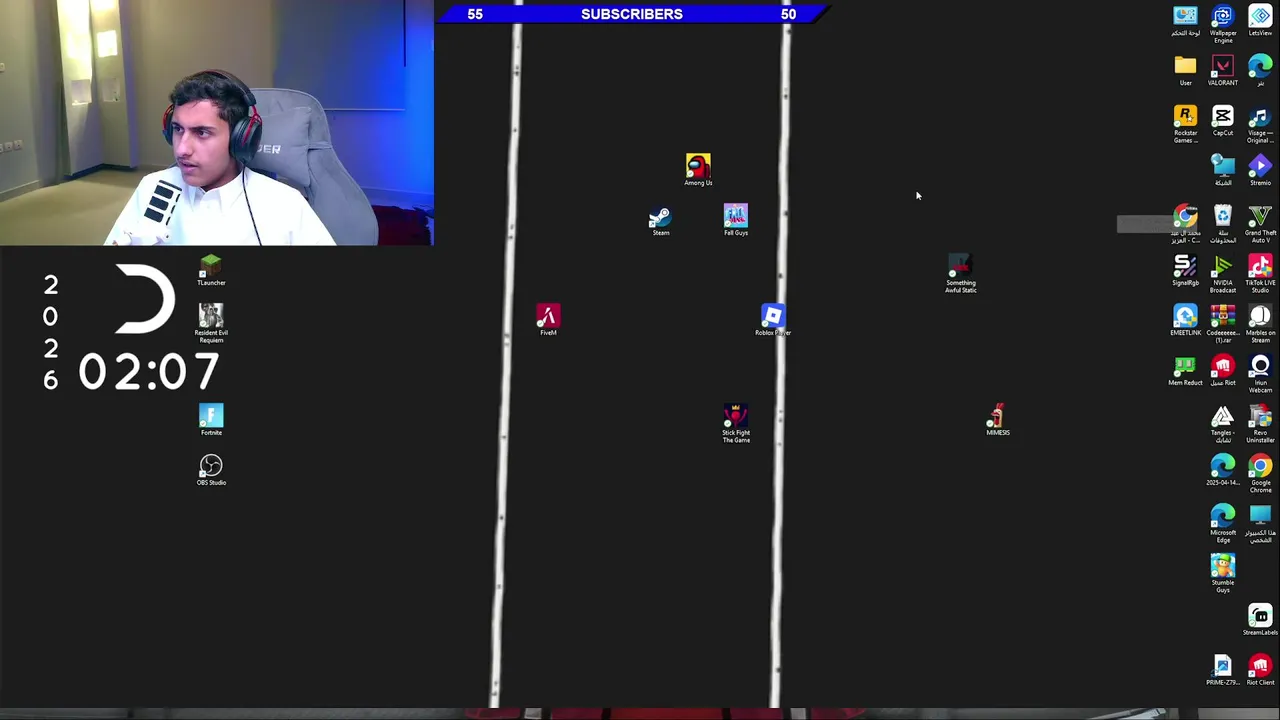Launch the VALORANT shortcut
1280x720 pixels.
pos(1222,70)
